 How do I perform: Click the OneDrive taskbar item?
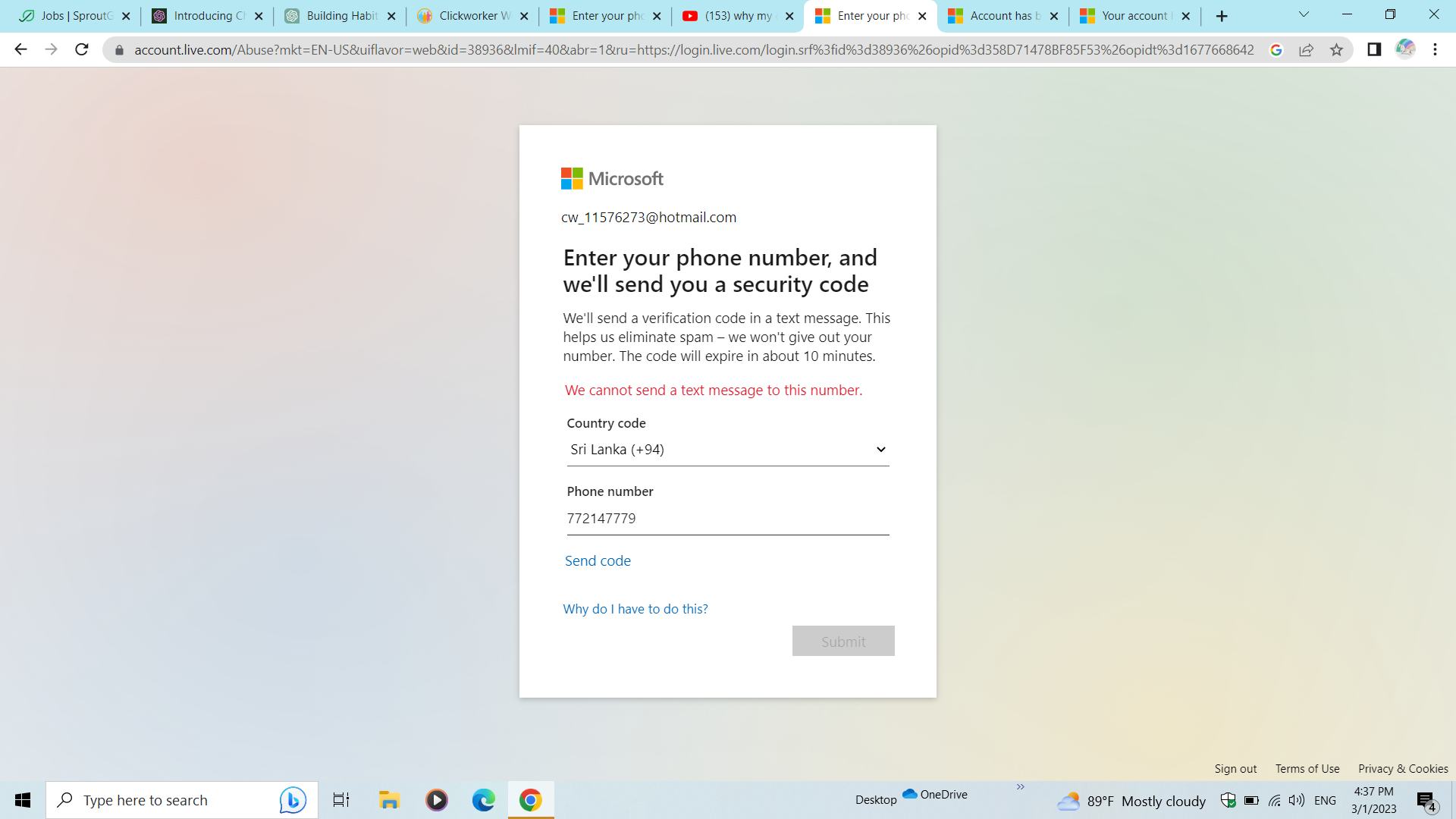coord(935,794)
